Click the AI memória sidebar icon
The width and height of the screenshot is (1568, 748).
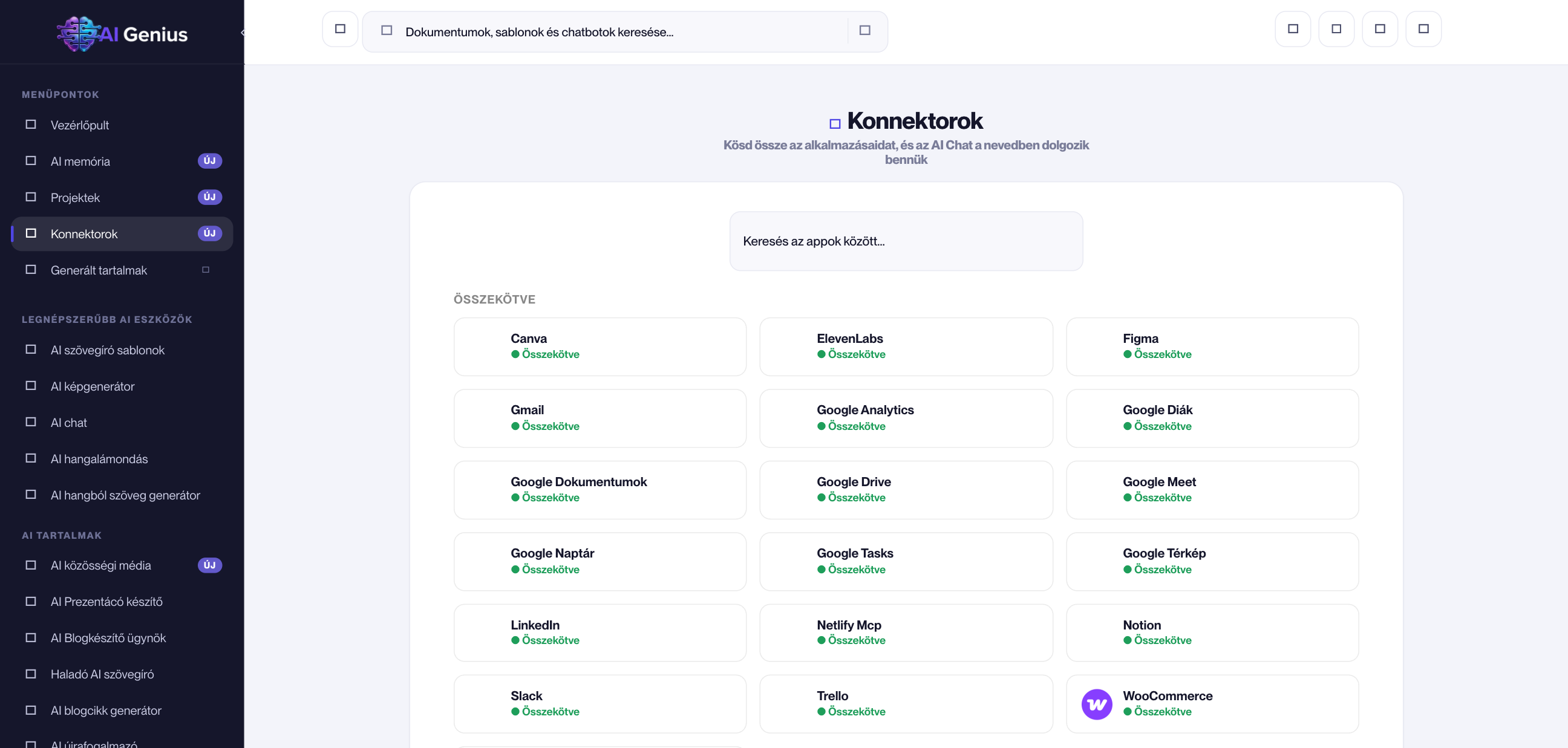(31, 161)
